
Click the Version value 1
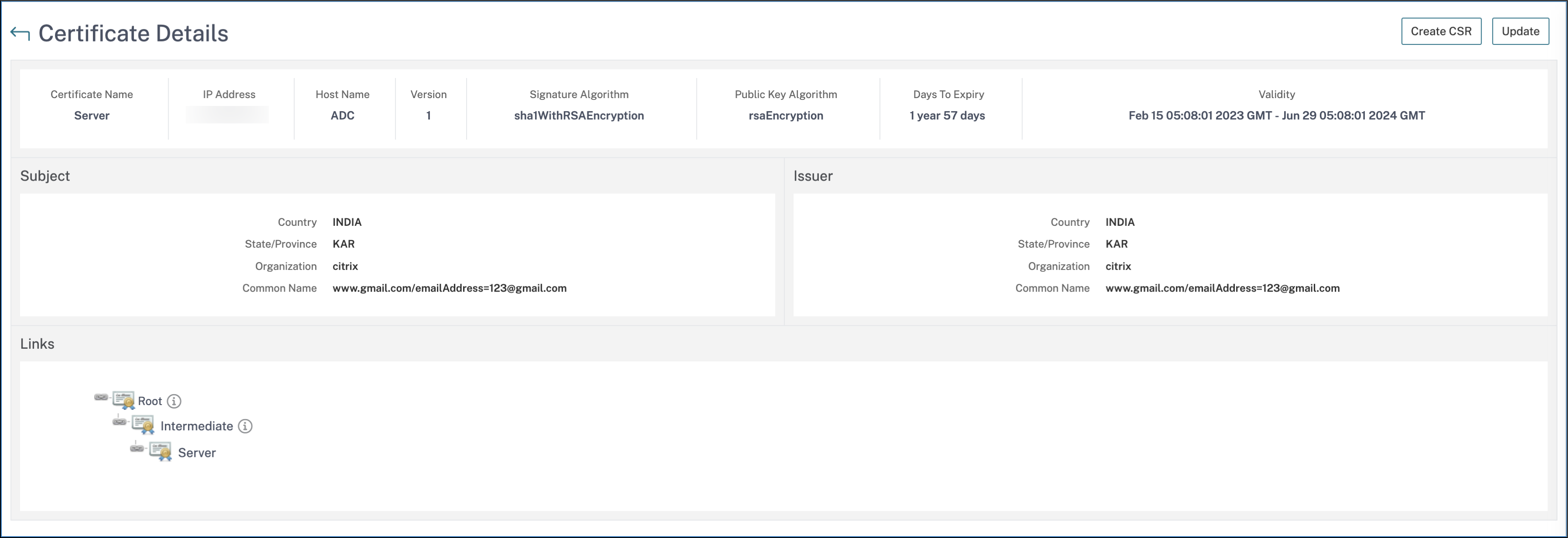coord(429,116)
